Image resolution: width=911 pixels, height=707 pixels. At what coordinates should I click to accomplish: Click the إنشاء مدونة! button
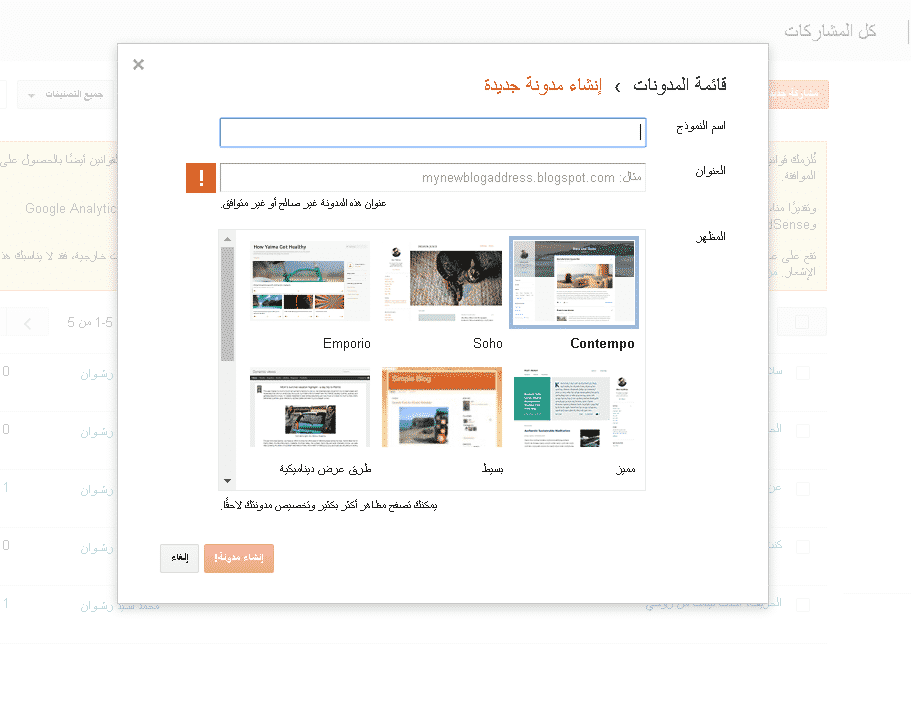238,558
